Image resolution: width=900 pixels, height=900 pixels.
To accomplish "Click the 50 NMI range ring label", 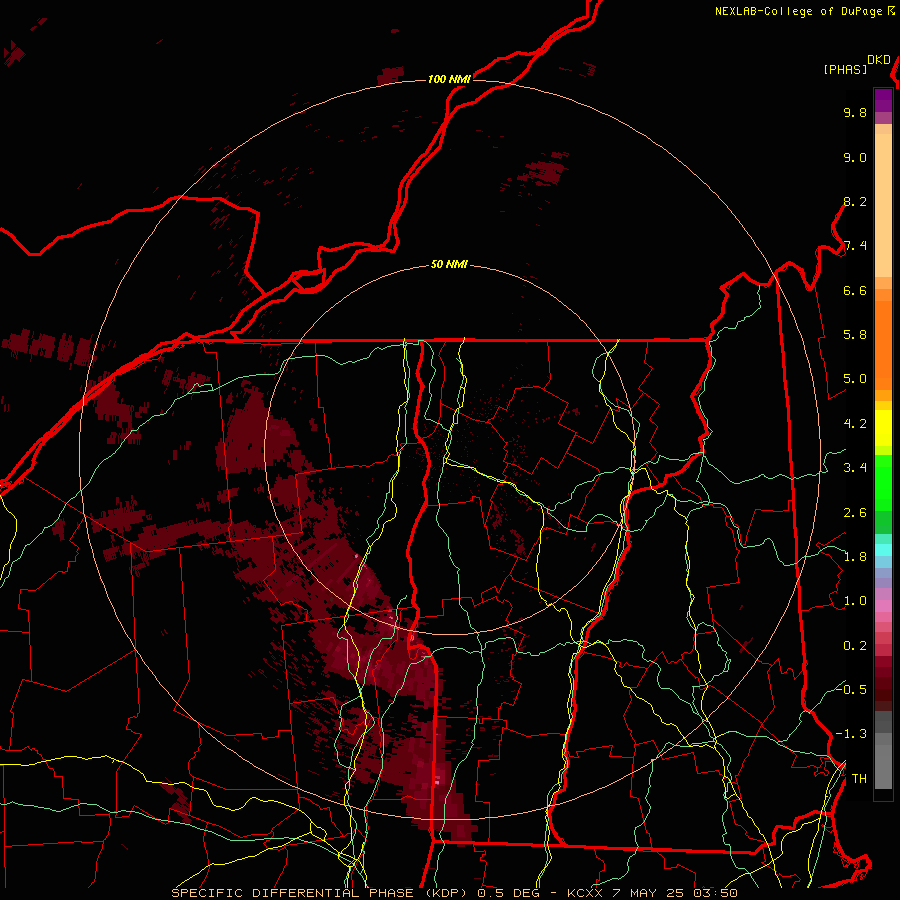I will (449, 264).
